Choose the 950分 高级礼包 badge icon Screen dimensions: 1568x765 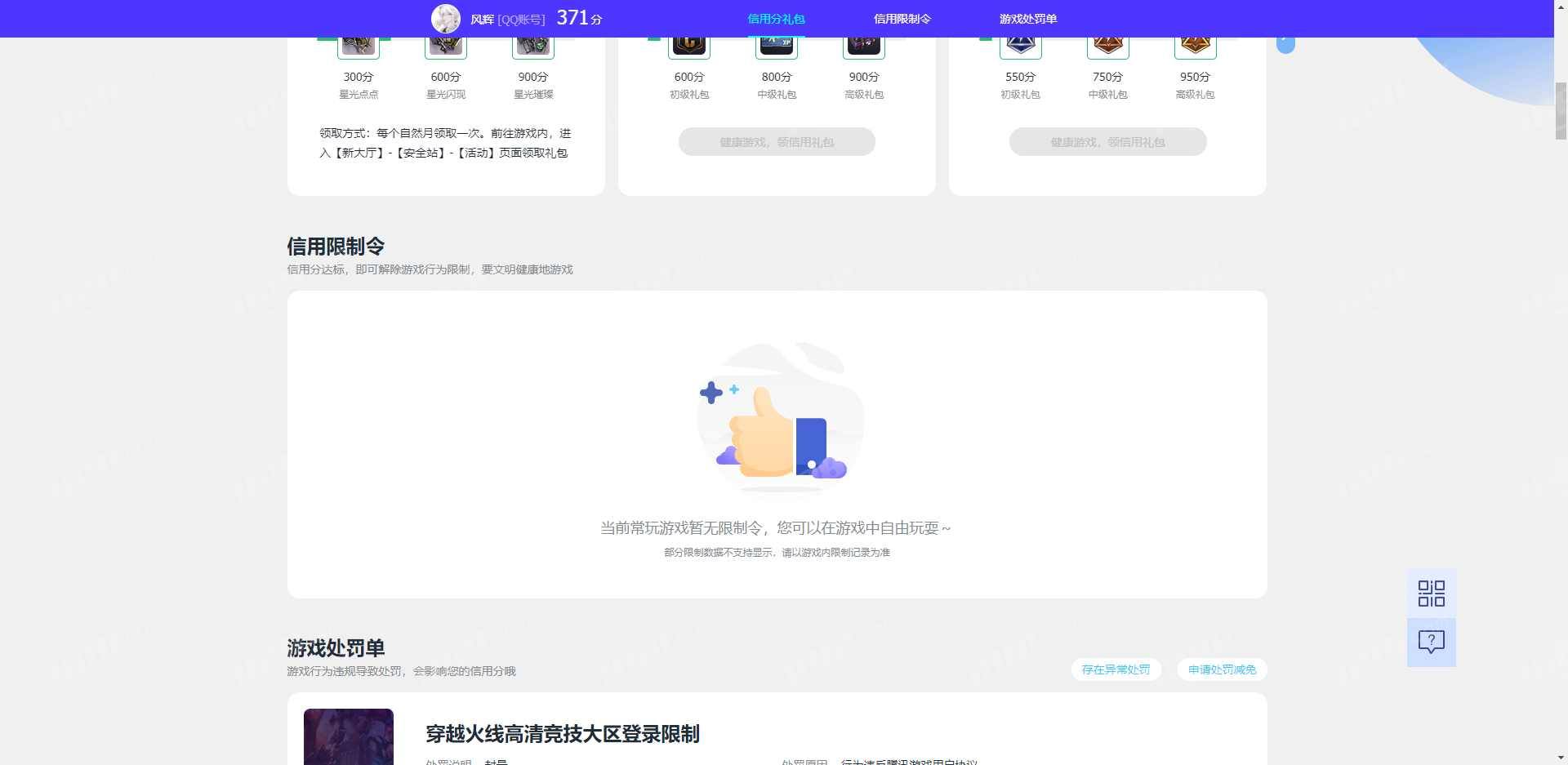tap(1196, 47)
